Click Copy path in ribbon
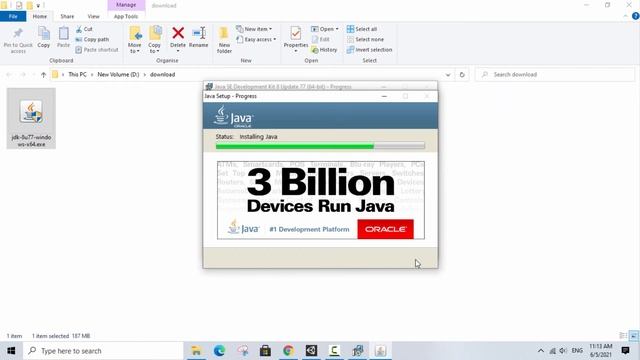The image size is (640, 360). click(x=92, y=39)
